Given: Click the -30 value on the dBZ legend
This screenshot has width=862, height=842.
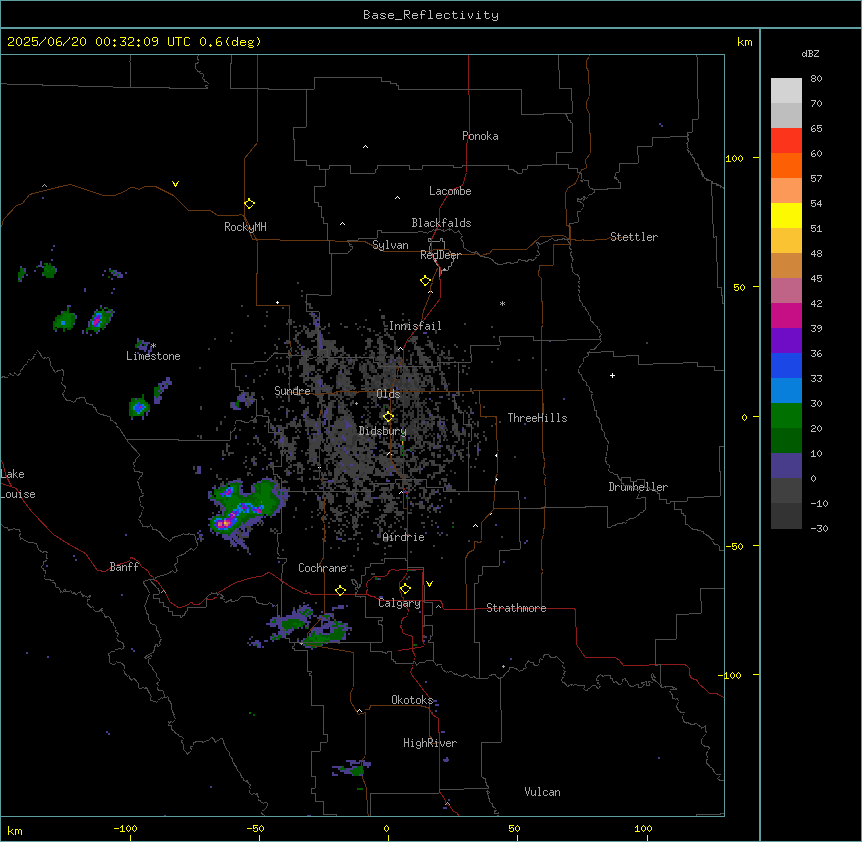Looking at the screenshot, I should click(819, 528).
